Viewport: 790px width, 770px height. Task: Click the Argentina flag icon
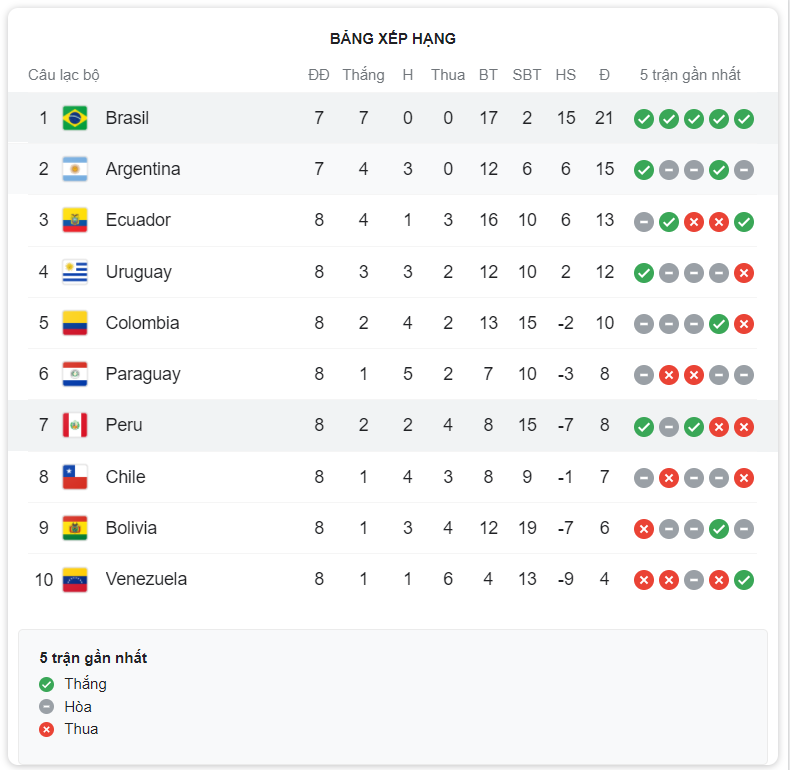pos(75,169)
